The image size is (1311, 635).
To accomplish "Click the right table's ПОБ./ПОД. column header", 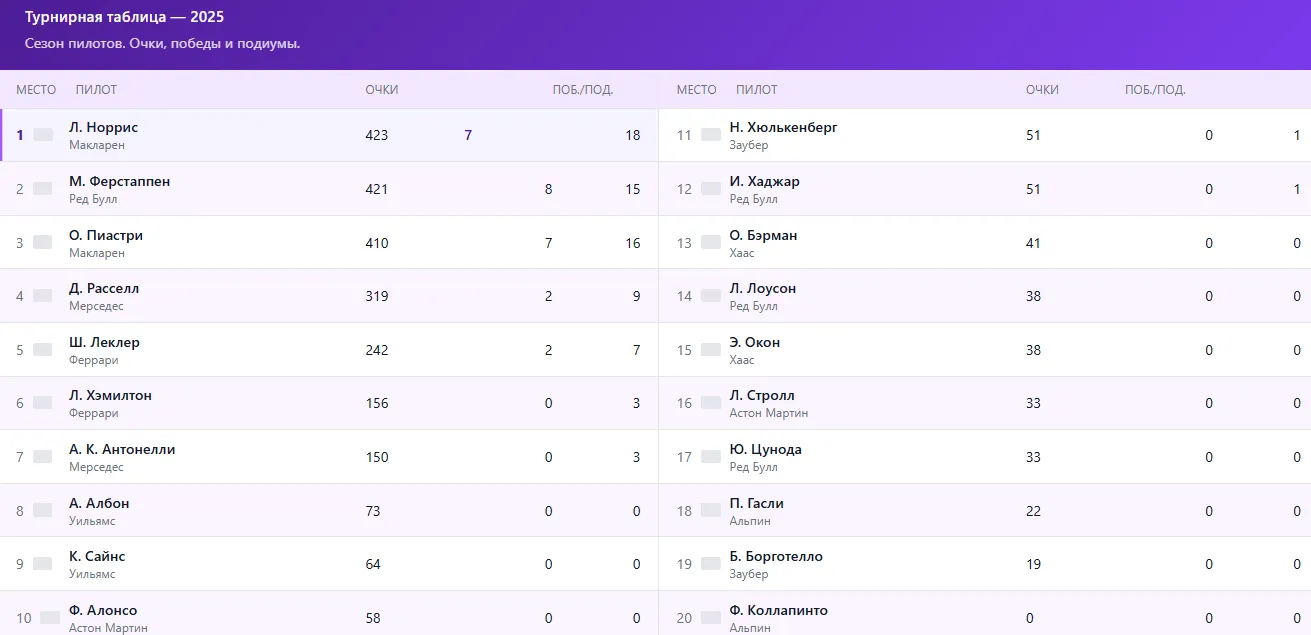I will point(1155,90).
